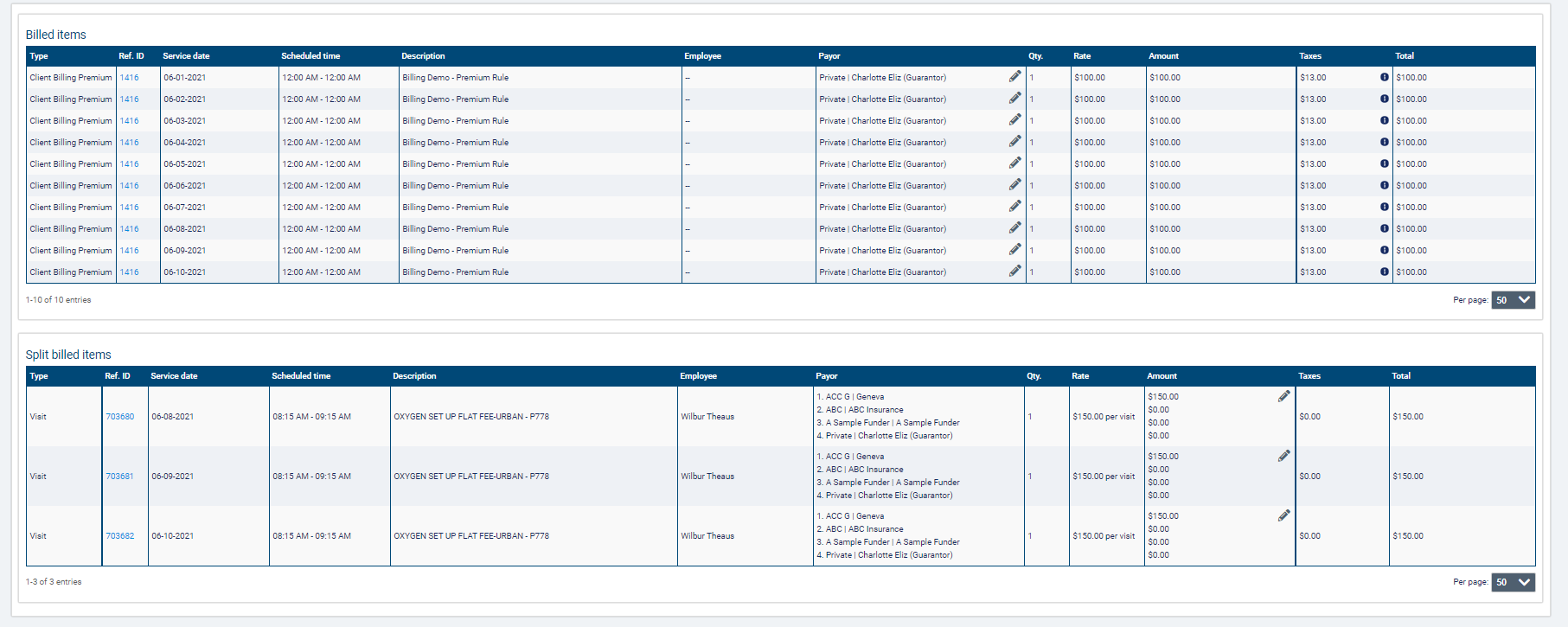Click the pencil icon on the 06-04-2021 row
1568x627 pixels.
coord(1014,142)
